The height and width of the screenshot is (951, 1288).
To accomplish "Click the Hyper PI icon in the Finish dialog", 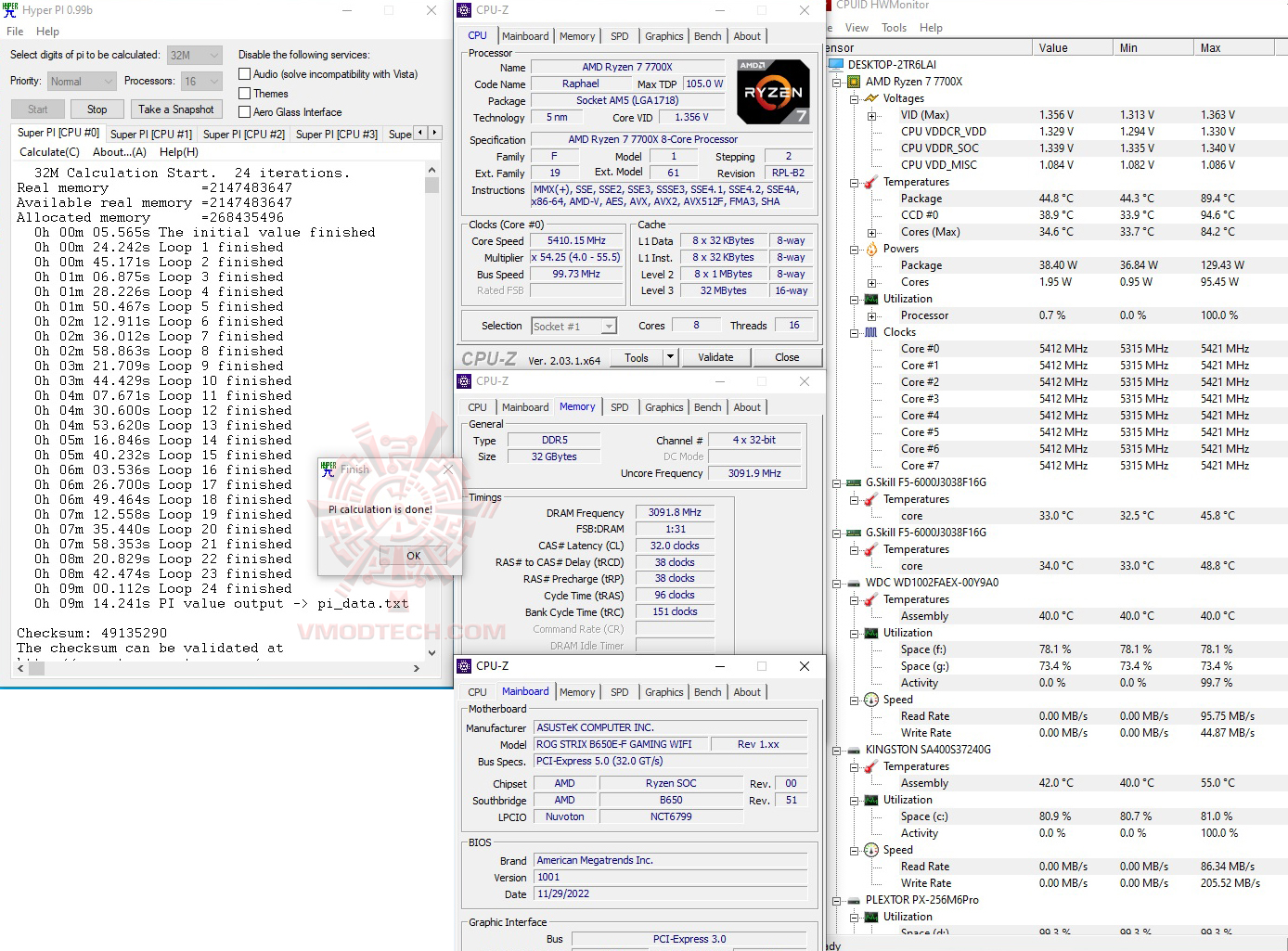I will click(328, 469).
